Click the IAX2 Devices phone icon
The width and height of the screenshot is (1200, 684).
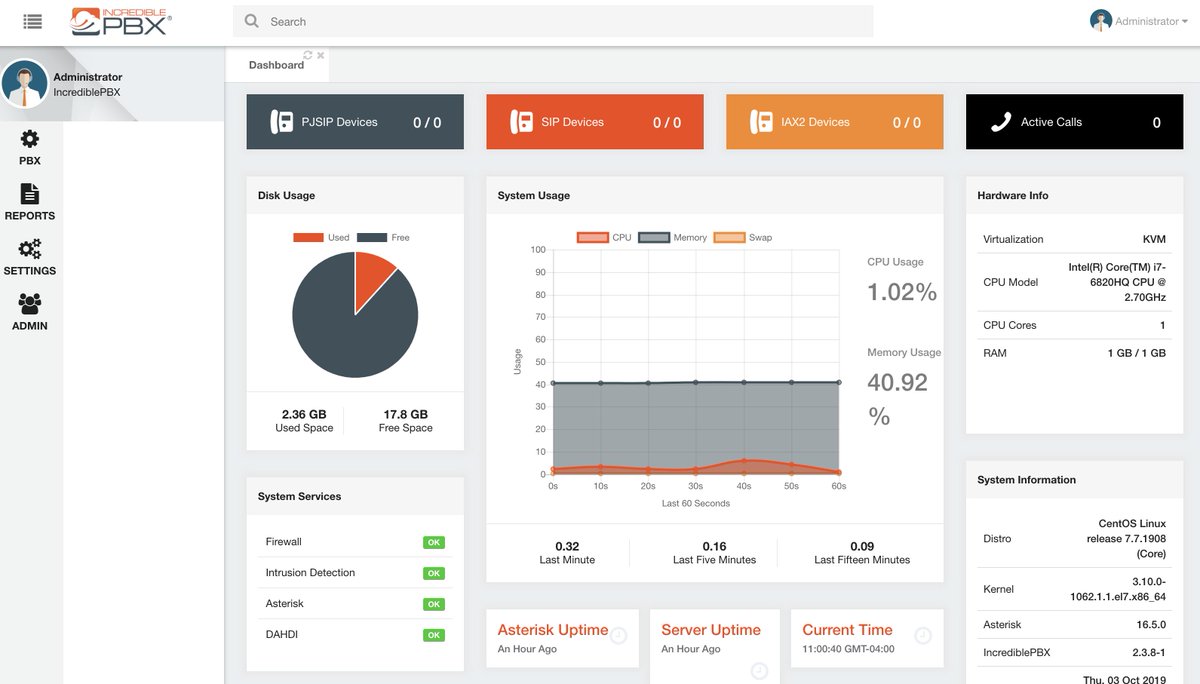[x=761, y=122]
